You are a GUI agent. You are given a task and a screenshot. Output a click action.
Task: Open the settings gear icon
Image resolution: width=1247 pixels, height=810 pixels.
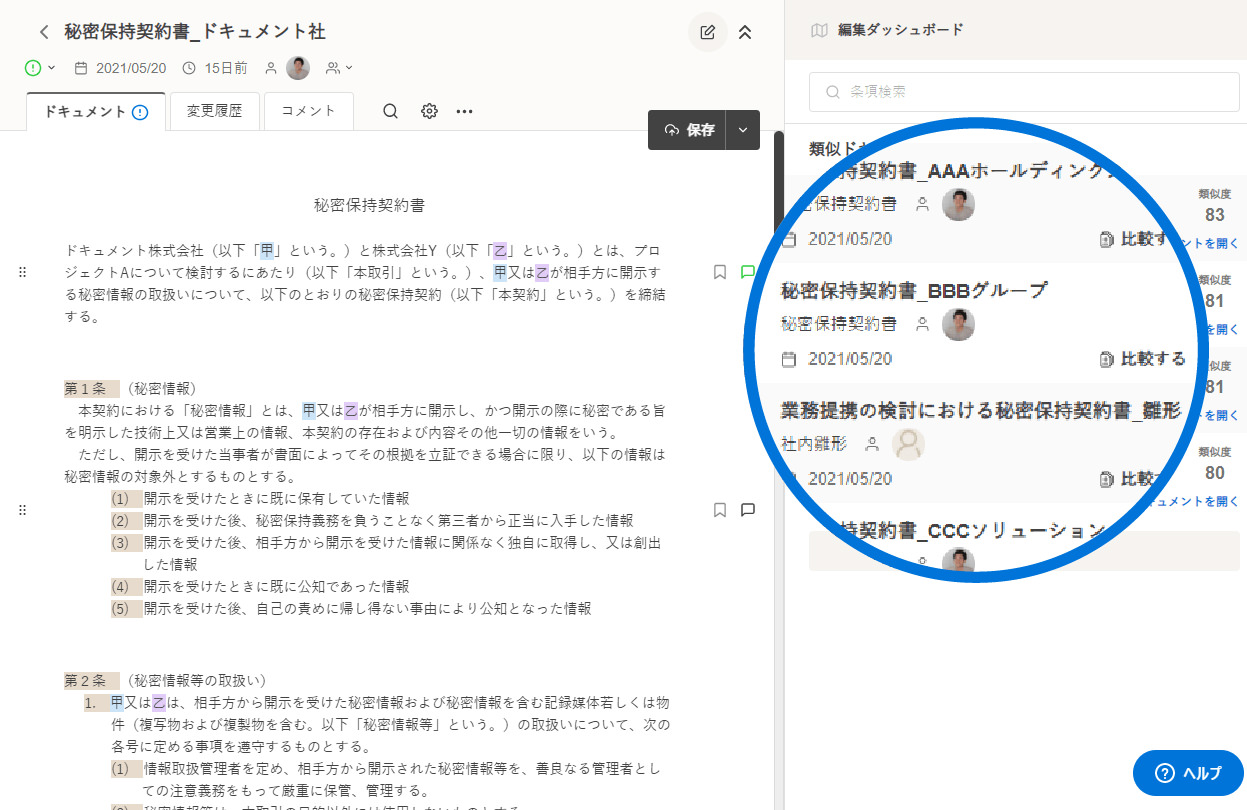tap(428, 111)
